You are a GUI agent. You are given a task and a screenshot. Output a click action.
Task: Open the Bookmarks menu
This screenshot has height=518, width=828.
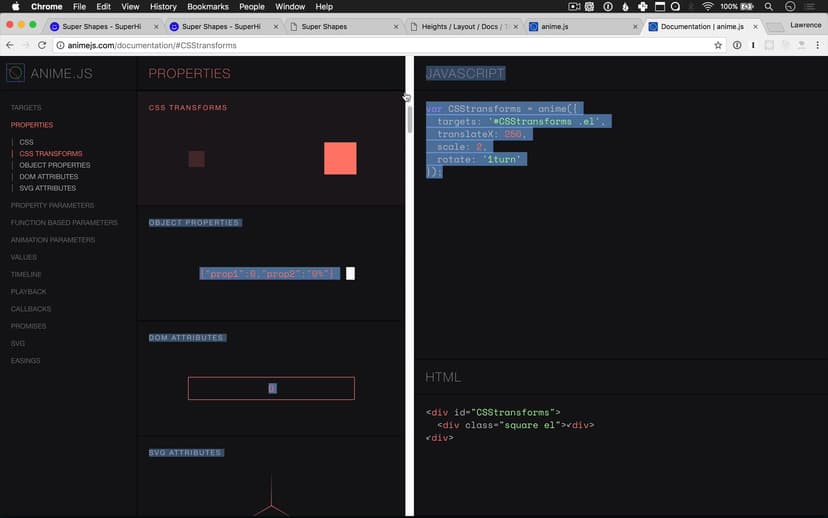(x=207, y=7)
